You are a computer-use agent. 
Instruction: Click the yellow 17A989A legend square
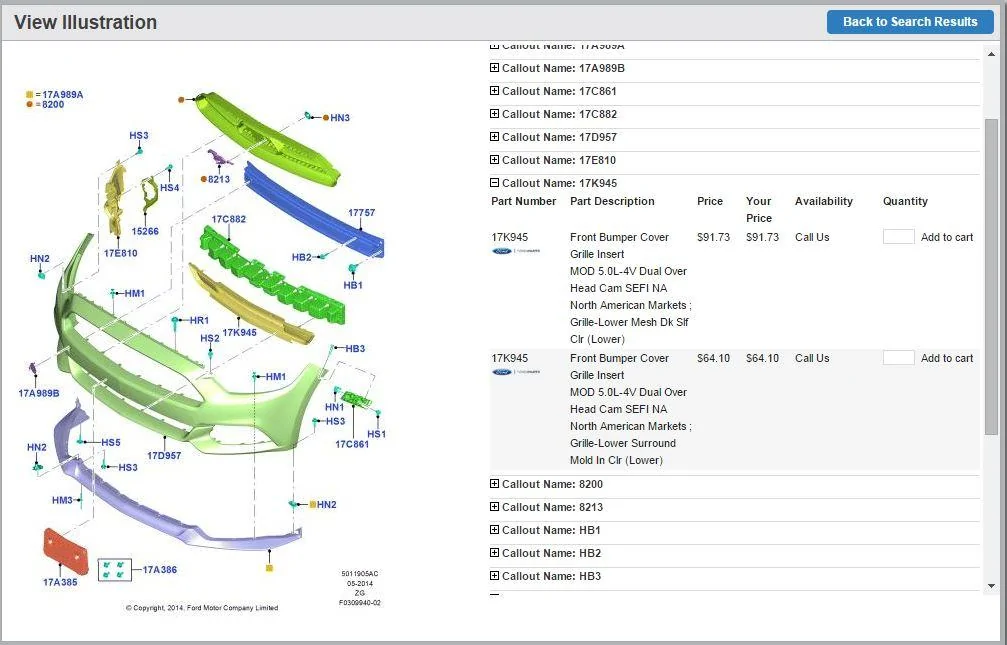(30, 94)
